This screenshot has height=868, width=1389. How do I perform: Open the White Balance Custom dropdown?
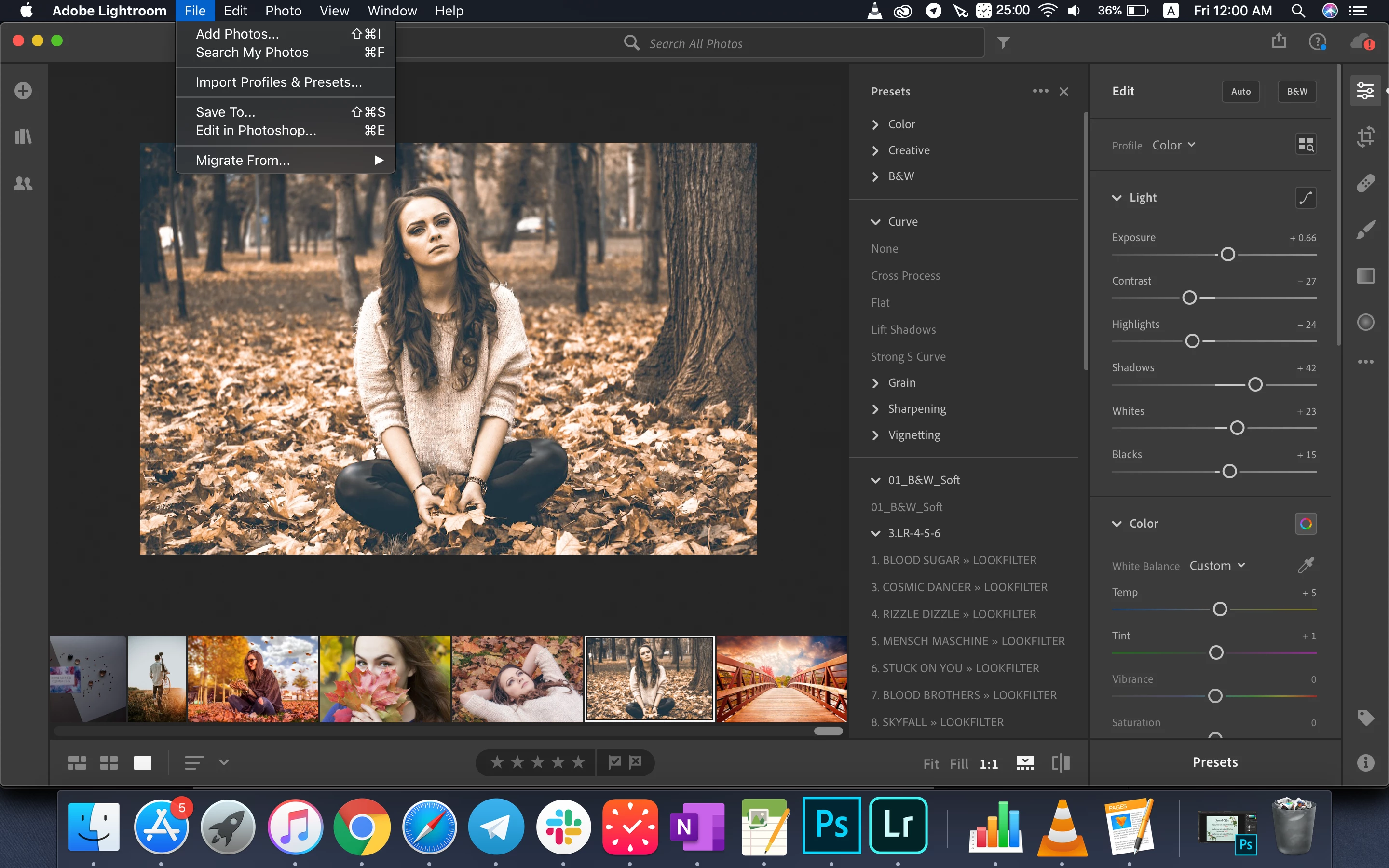tap(1217, 566)
